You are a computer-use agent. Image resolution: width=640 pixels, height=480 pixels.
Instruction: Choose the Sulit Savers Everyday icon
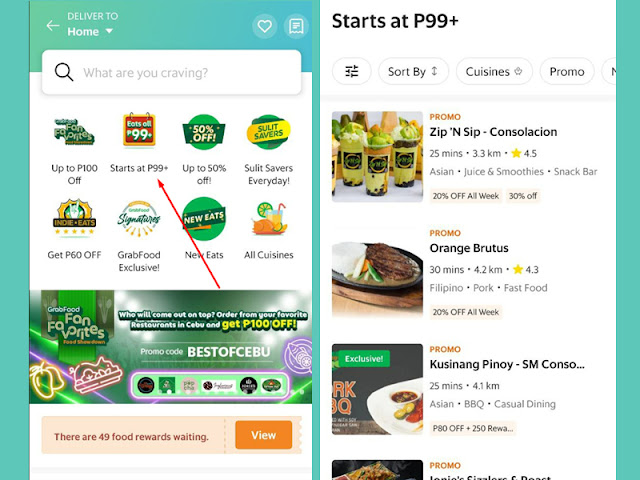coord(268,132)
